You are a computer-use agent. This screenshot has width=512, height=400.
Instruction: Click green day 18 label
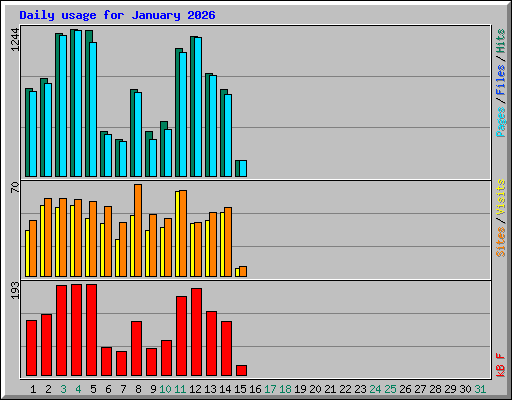tap(285, 389)
